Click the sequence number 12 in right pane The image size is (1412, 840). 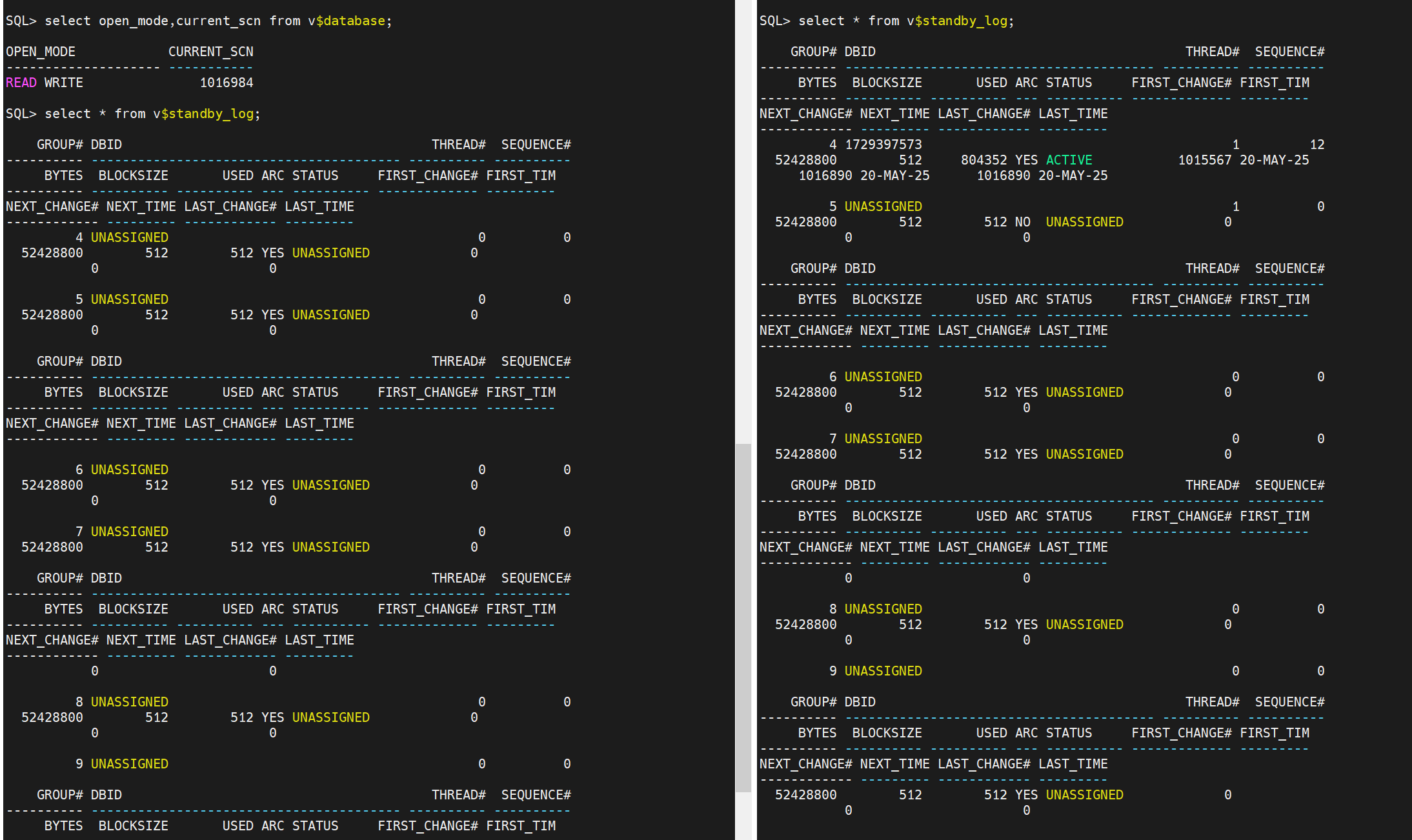pyautogui.click(x=1316, y=145)
